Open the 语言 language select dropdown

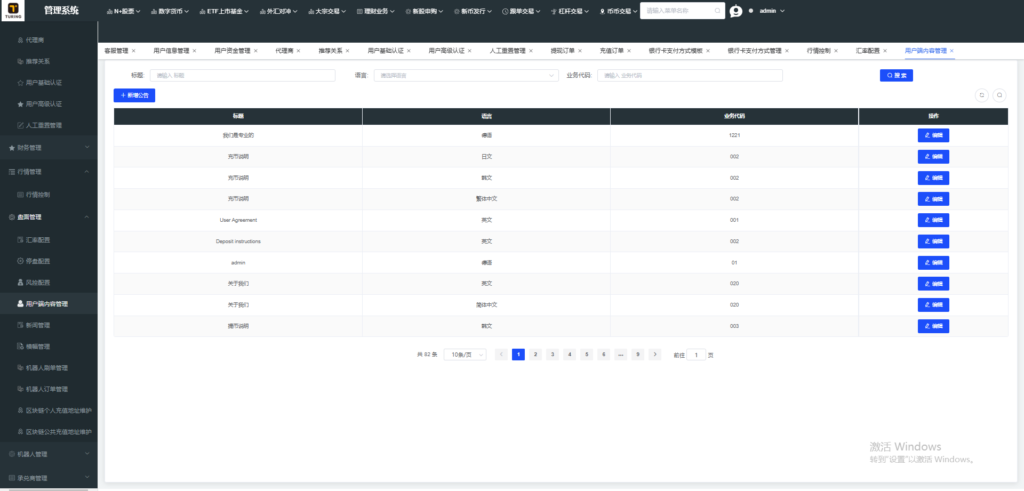(466, 76)
